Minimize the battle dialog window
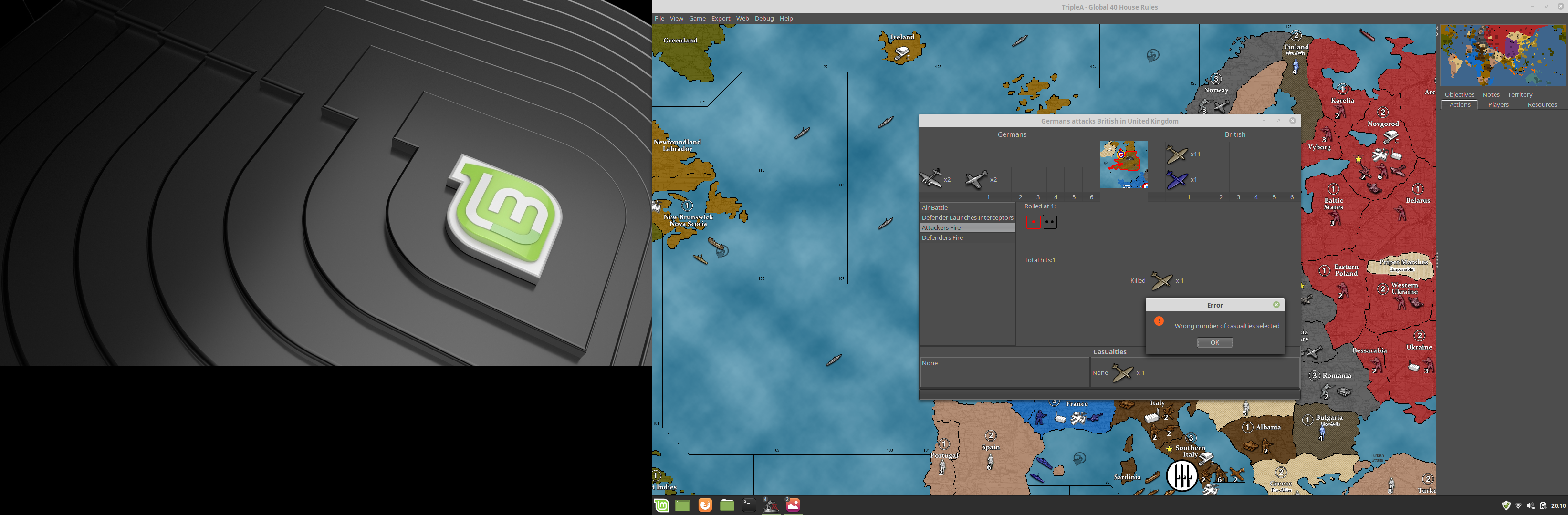The height and width of the screenshot is (515, 1568). [1264, 120]
